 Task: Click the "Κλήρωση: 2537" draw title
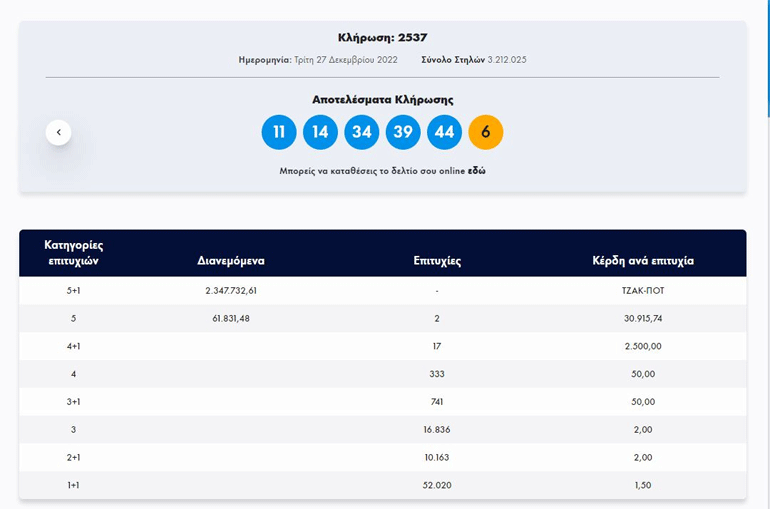click(x=383, y=38)
